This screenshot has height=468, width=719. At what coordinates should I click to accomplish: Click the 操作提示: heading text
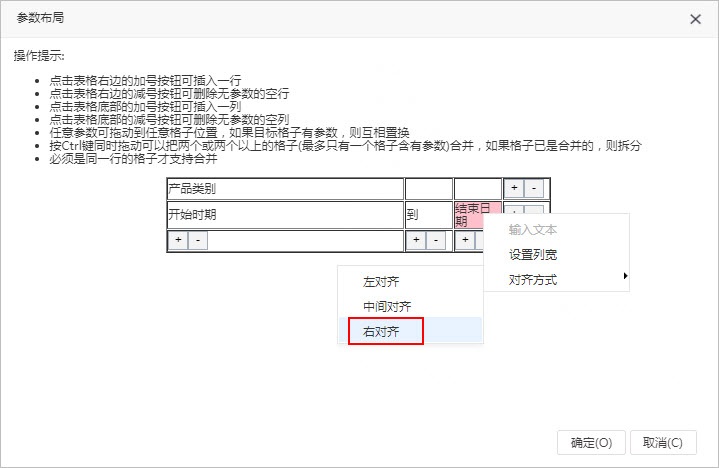point(39,56)
